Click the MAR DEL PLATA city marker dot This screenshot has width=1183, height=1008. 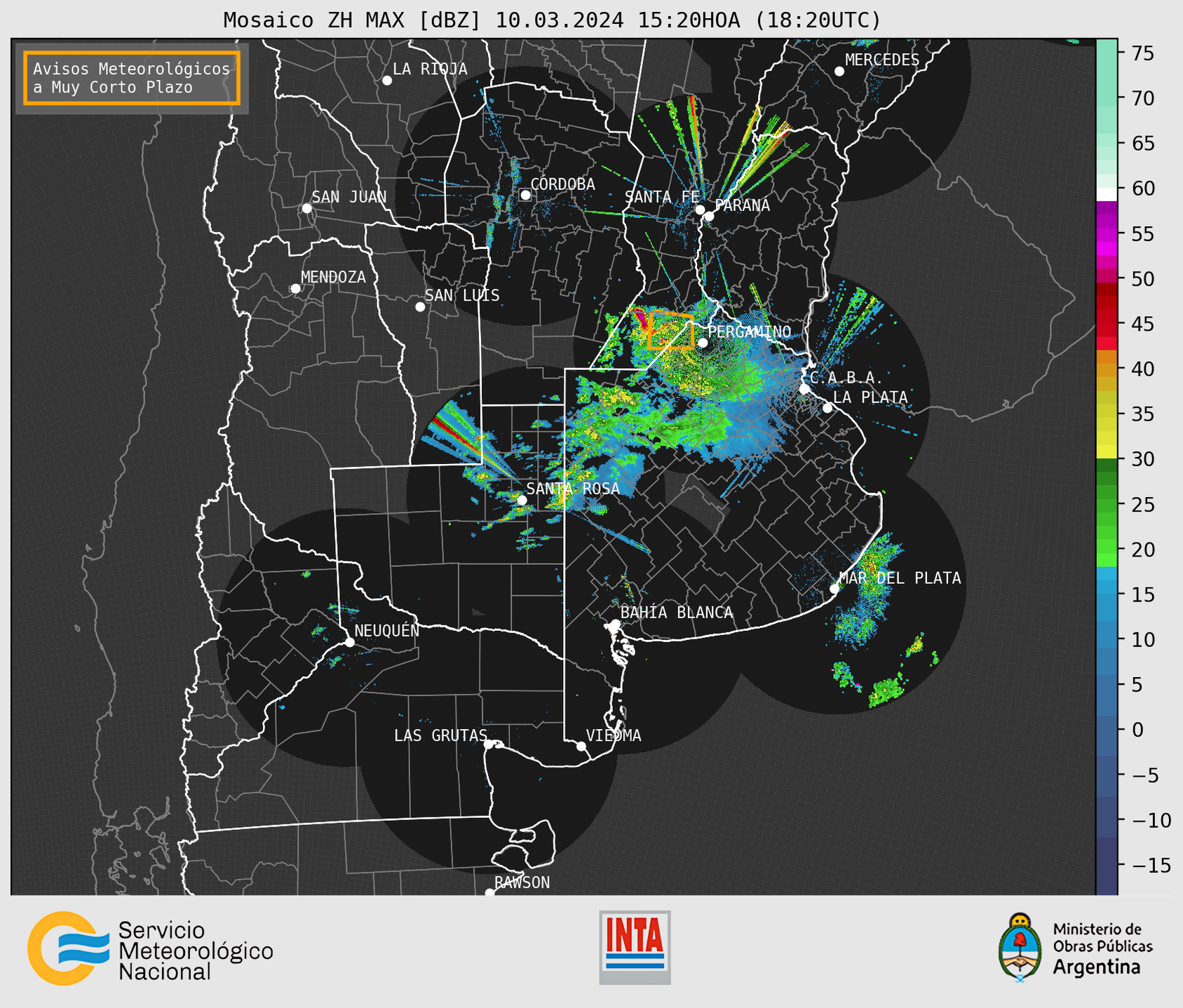click(834, 589)
